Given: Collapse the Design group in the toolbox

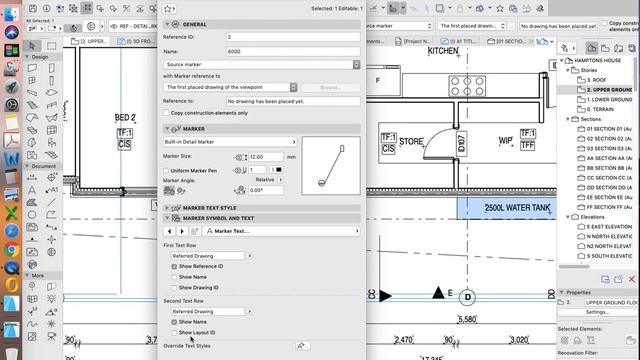Looking at the screenshot, I should (27, 57).
